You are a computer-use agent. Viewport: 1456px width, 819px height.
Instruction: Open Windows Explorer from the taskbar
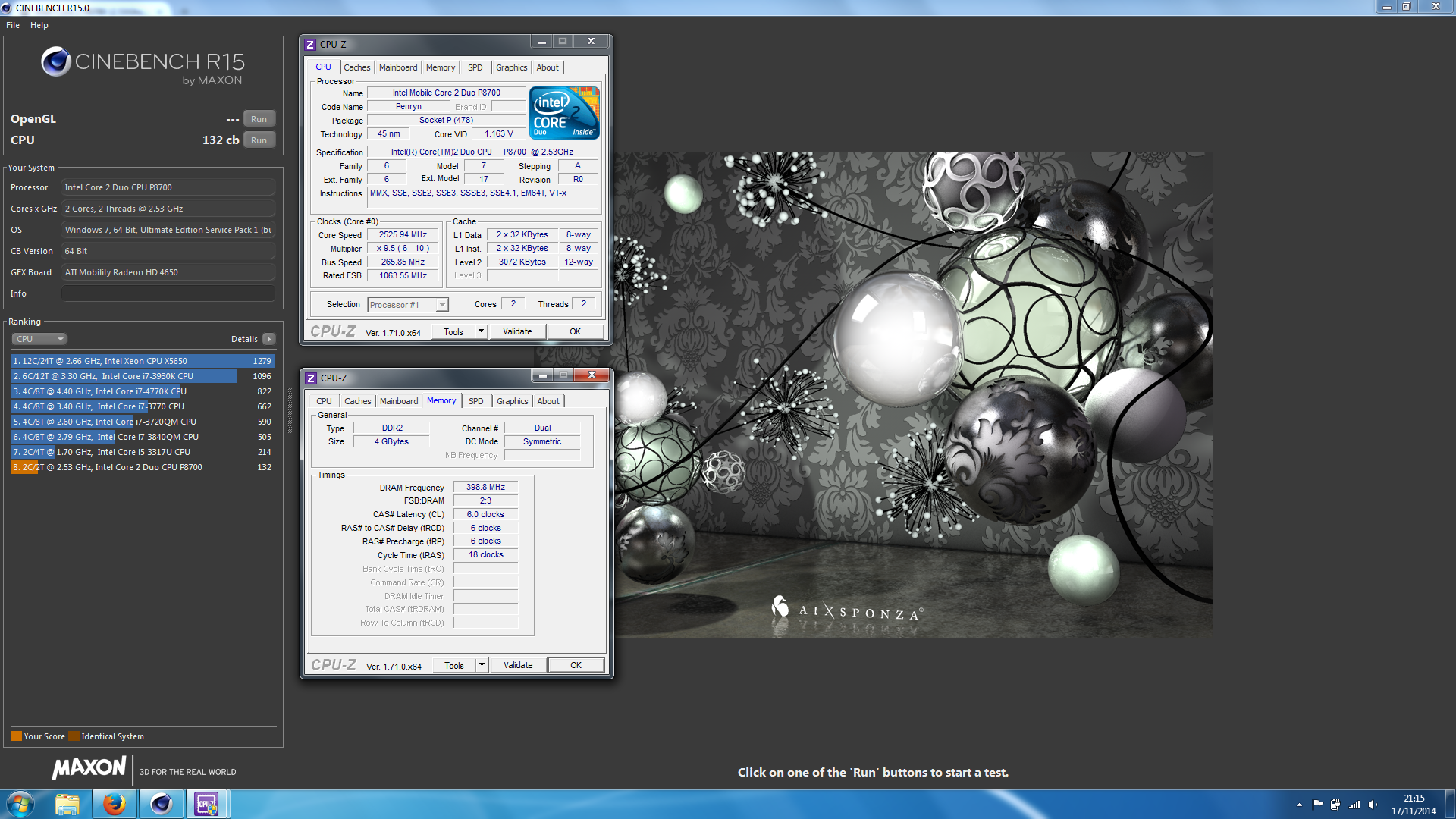point(67,804)
